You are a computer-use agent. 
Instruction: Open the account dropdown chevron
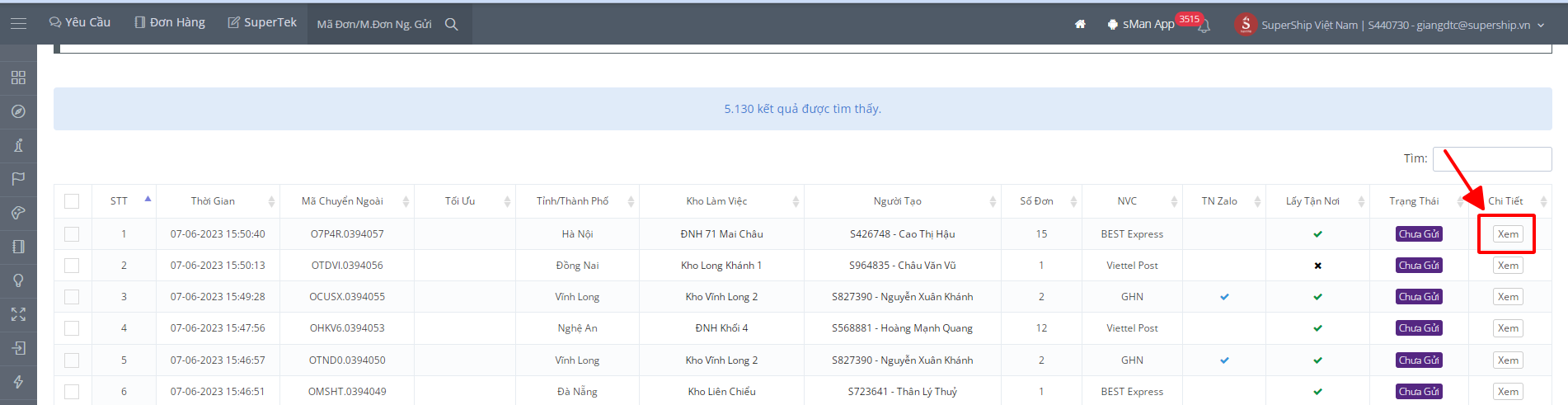[x=1541, y=26]
